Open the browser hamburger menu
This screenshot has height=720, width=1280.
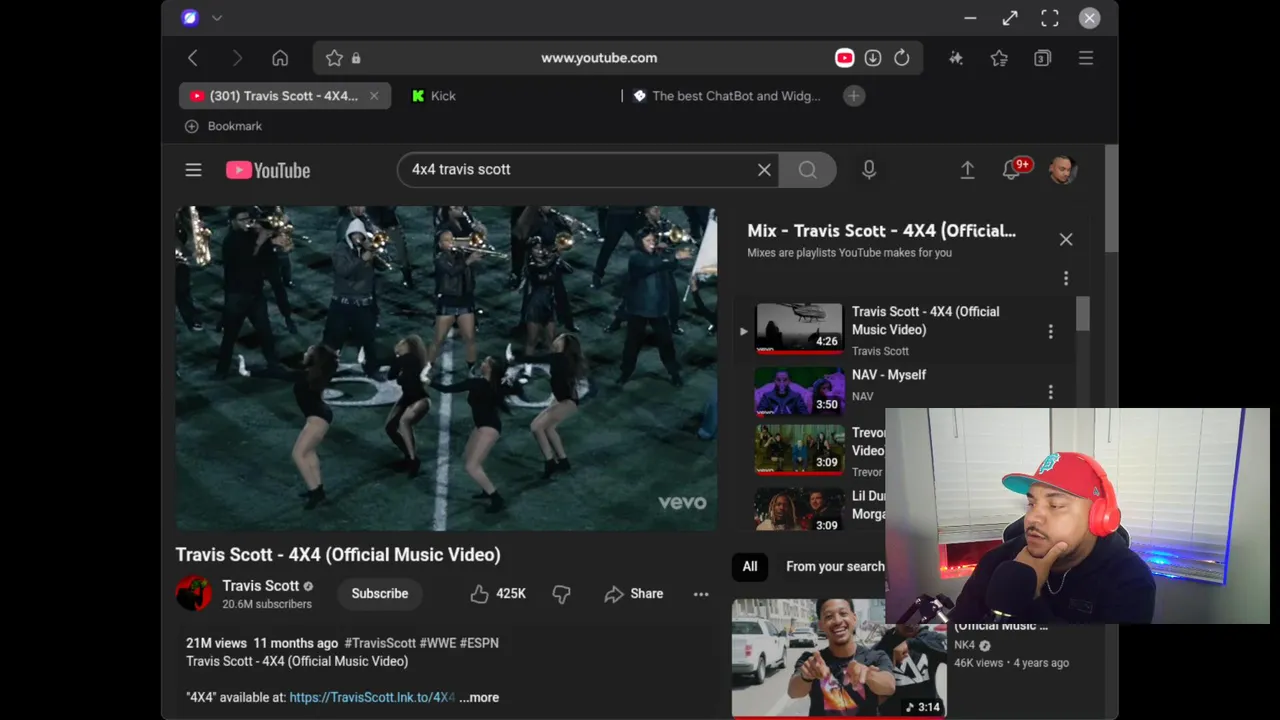1086,58
